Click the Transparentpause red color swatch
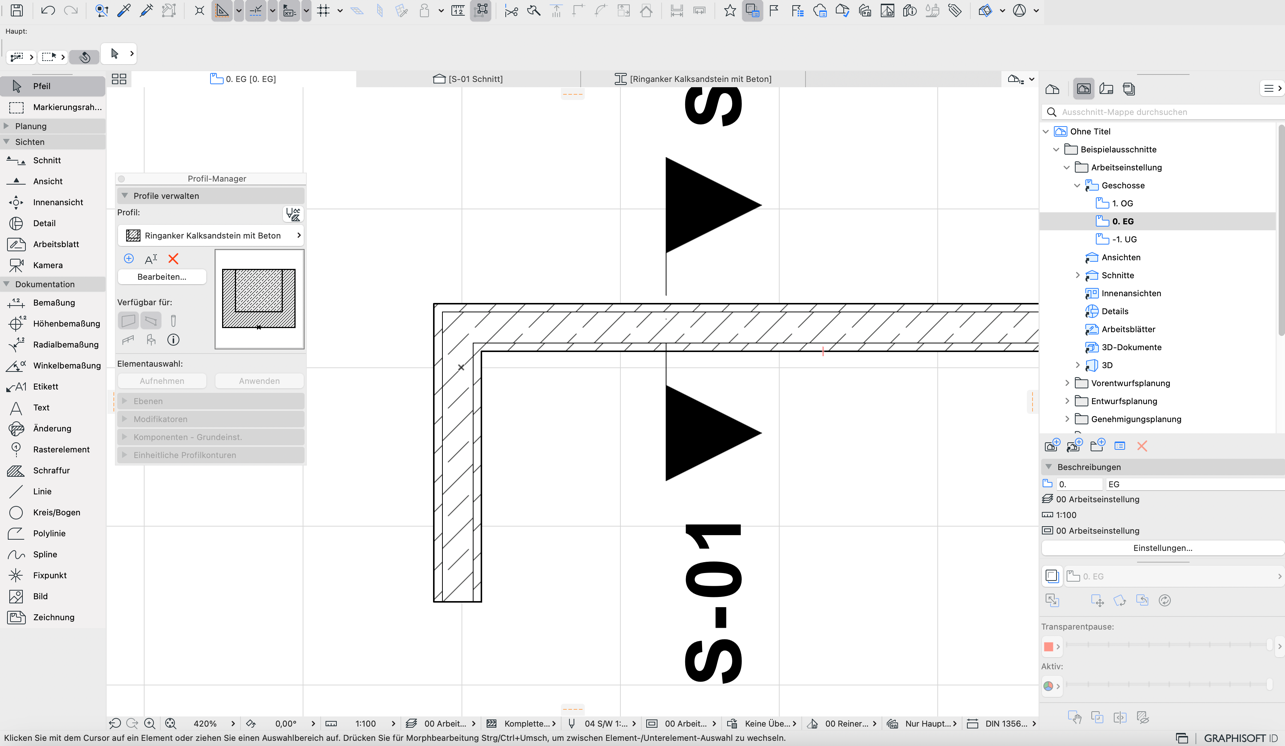 [x=1049, y=647]
